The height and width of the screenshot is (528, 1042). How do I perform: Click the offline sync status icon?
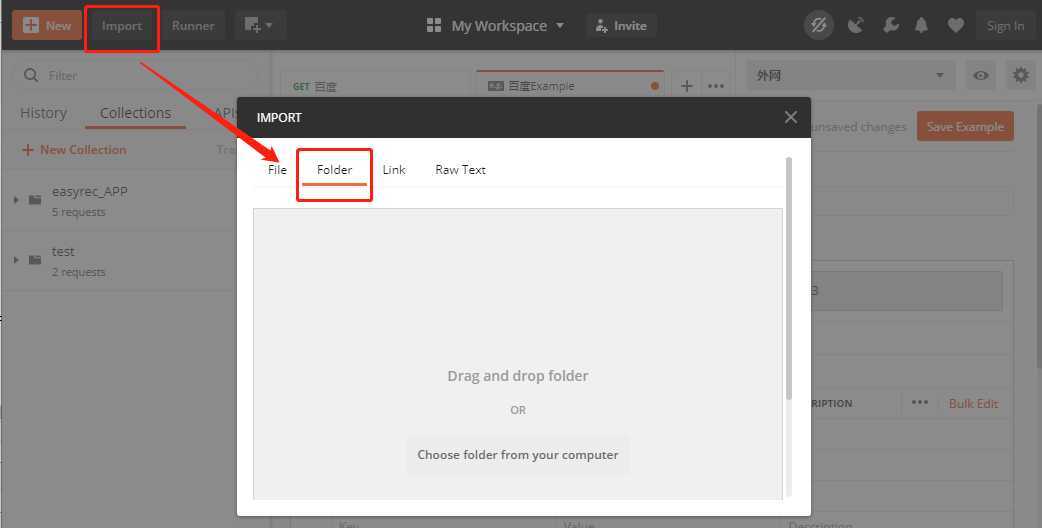[x=819, y=26]
